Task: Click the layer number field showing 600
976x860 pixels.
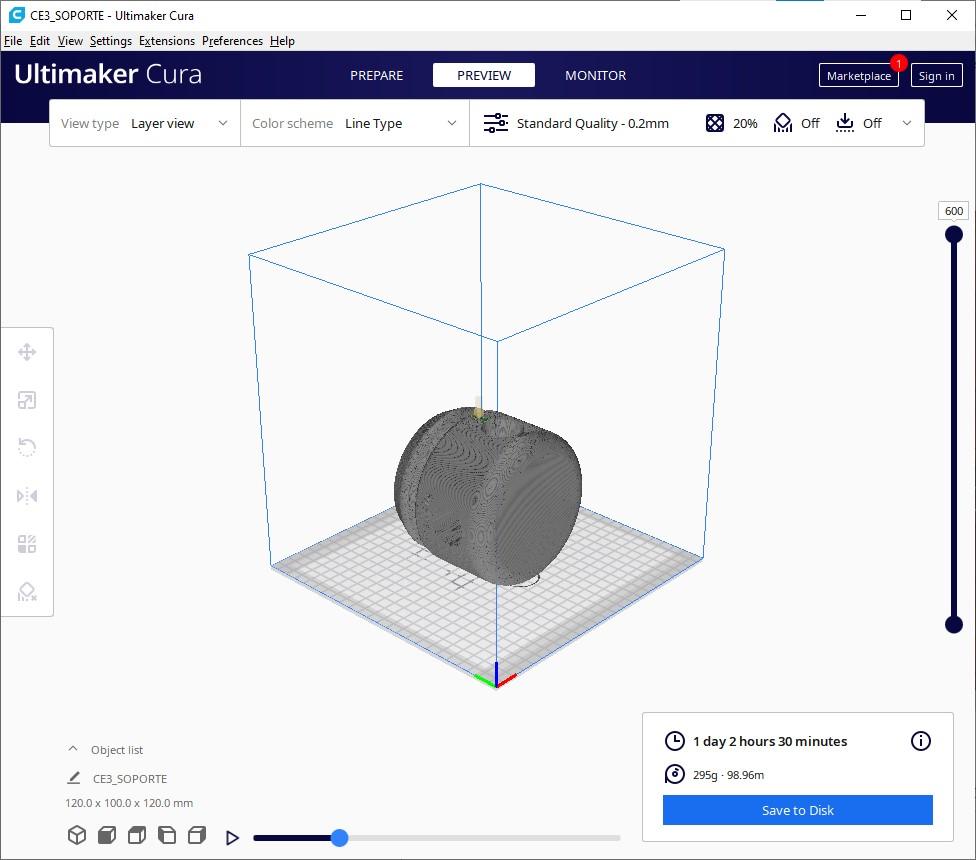Action: point(954,211)
